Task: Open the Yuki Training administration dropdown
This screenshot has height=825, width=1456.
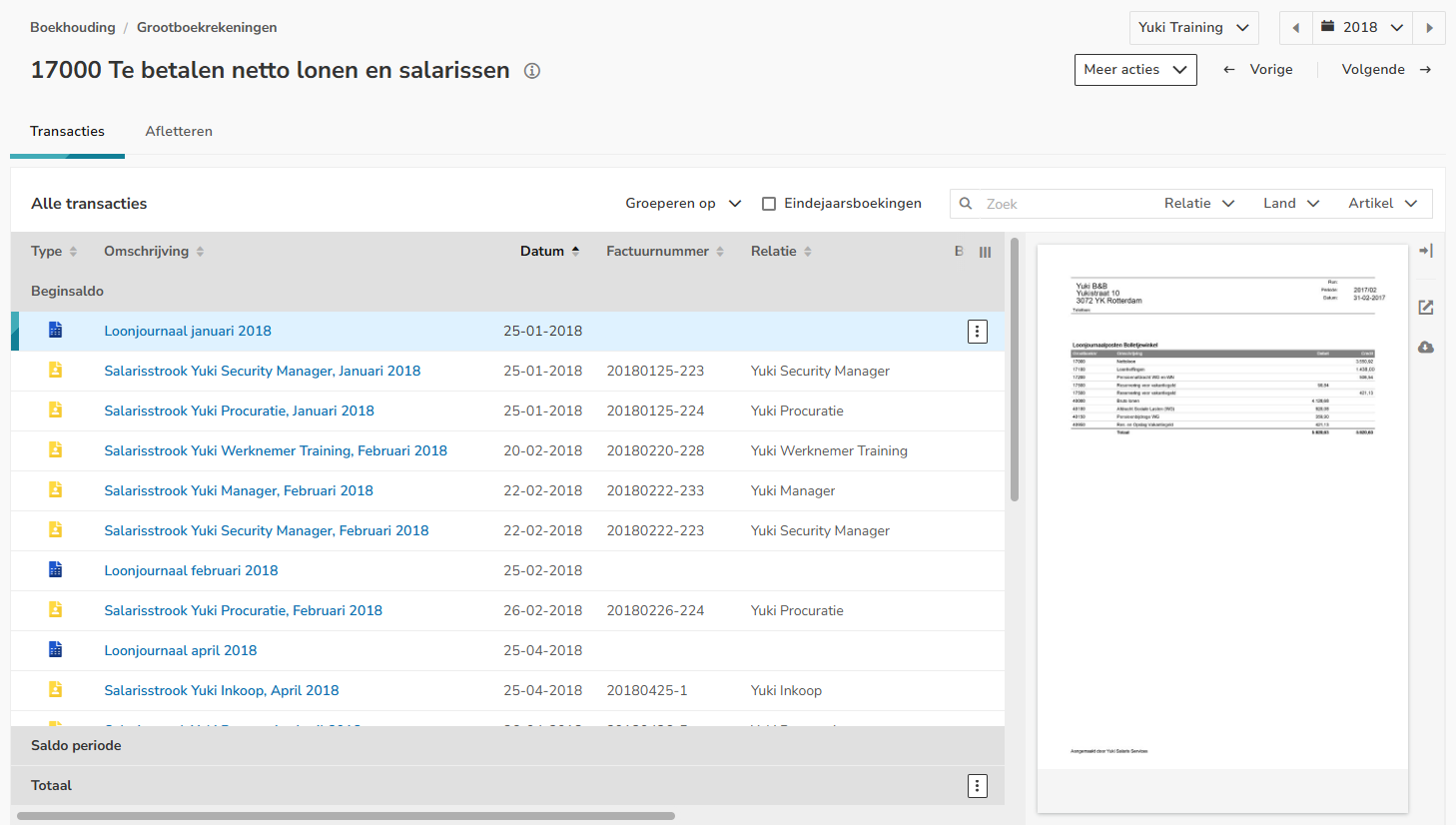Action: pyautogui.click(x=1193, y=28)
